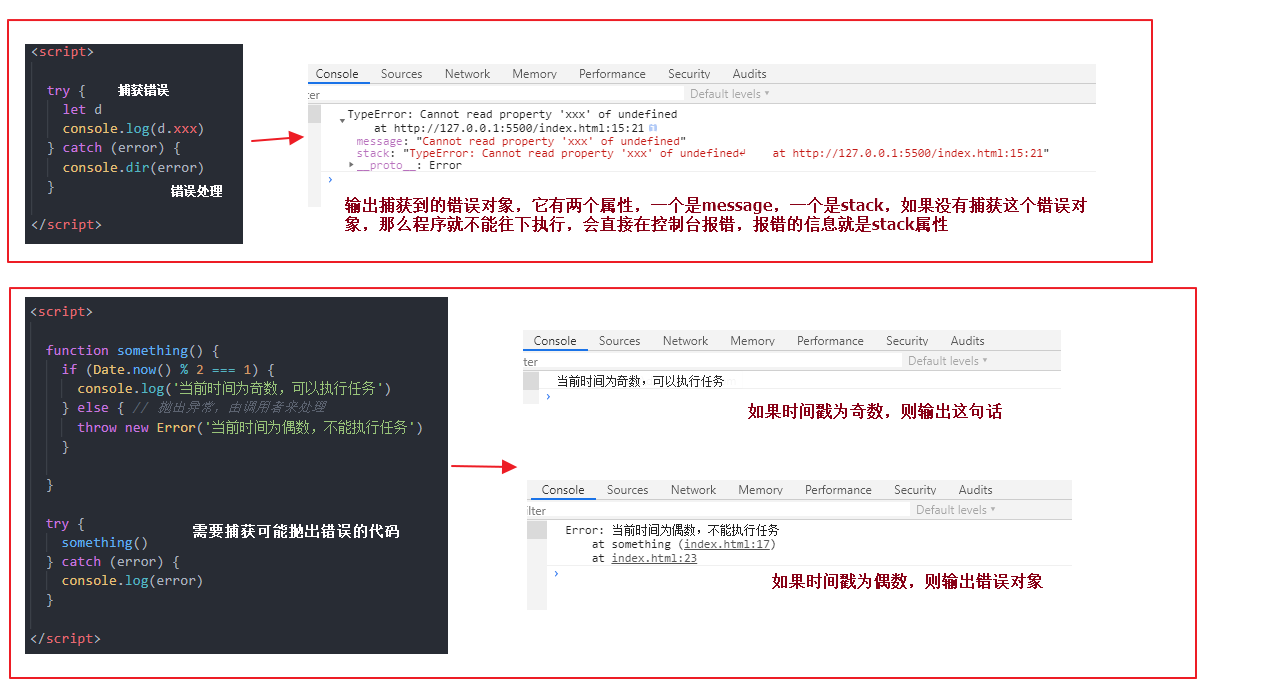The image size is (1278, 694).
Task: Click the blue prompt chevron in the odd-timestamp console
Action: tap(548, 397)
